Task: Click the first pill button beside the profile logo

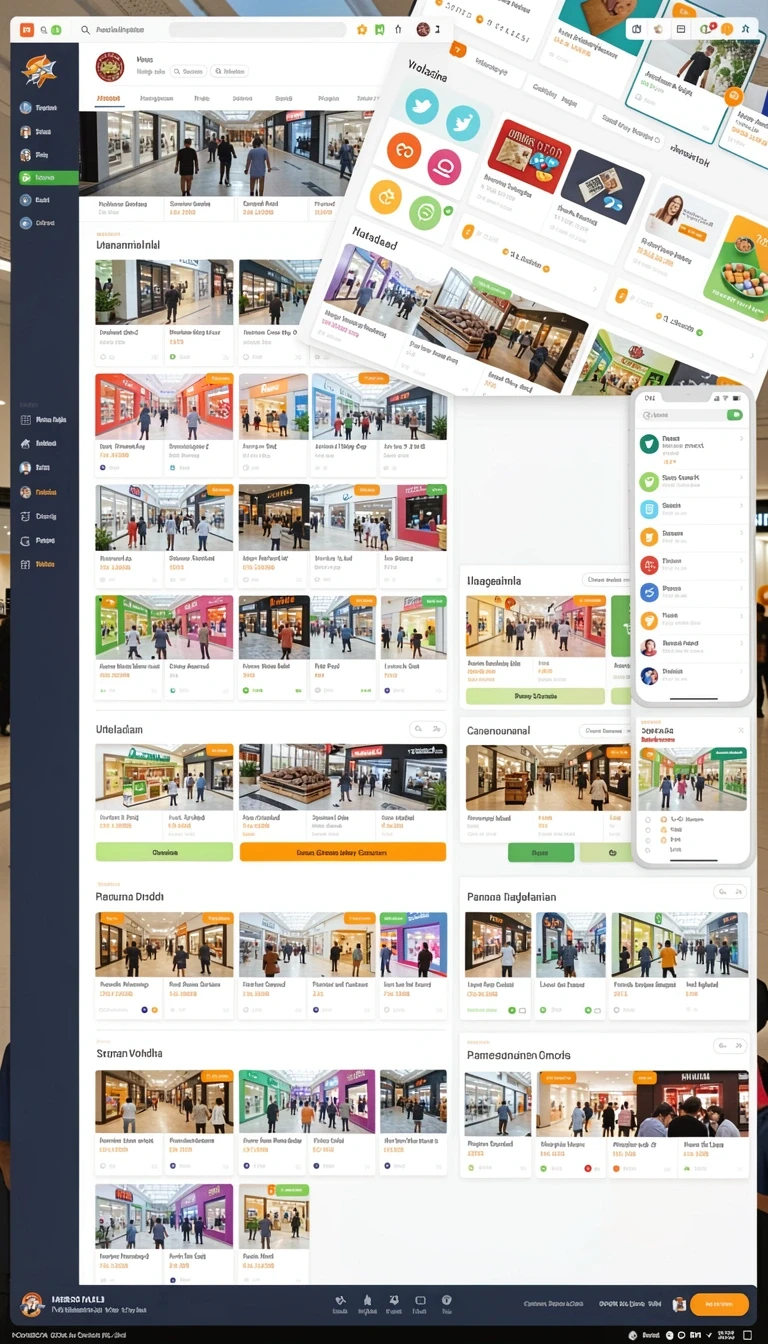Action: [189, 72]
